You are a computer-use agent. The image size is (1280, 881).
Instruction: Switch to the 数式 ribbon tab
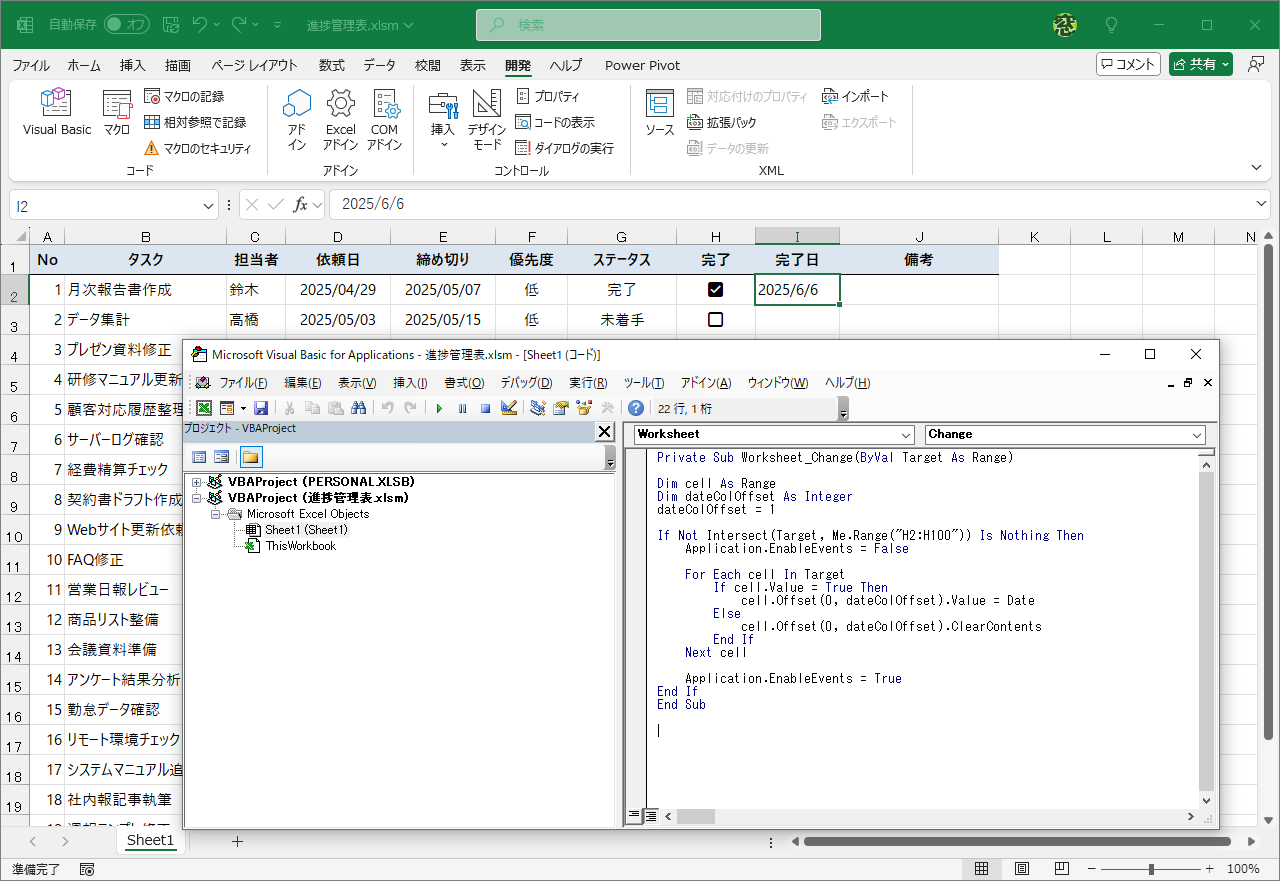click(x=332, y=65)
